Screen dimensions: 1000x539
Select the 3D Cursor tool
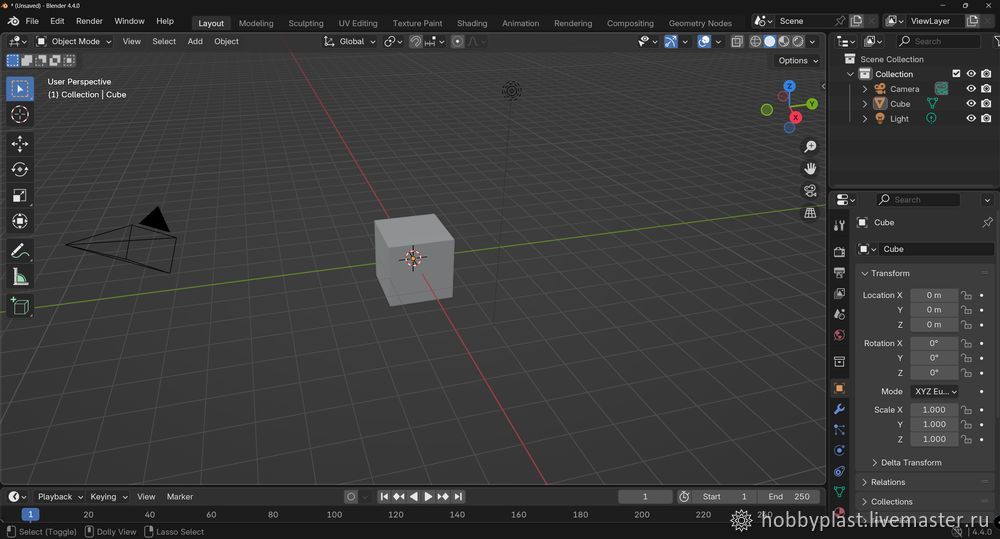coord(20,114)
